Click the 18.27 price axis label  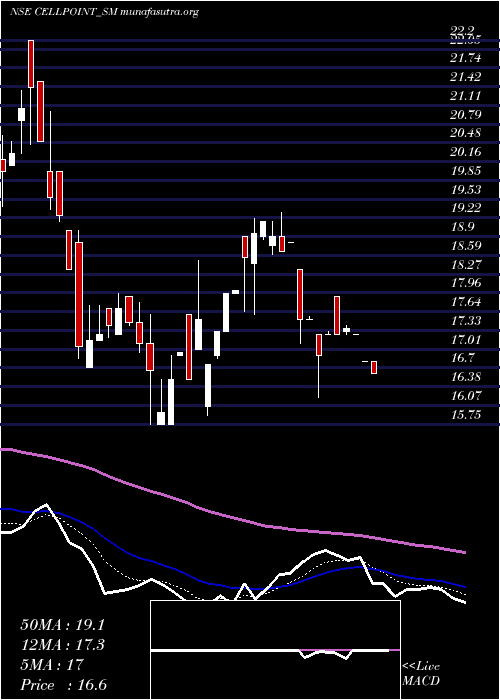[466, 264]
